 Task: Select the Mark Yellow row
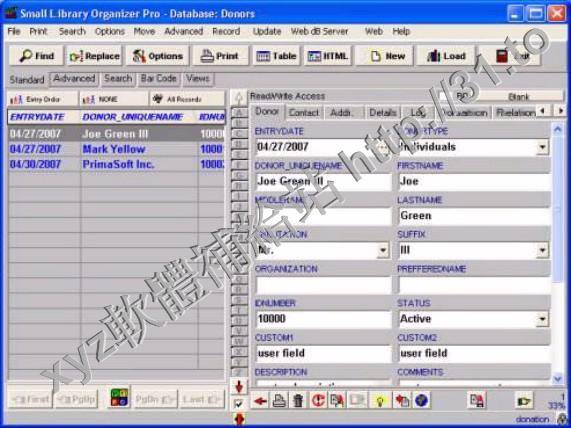[x=116, y=149]
